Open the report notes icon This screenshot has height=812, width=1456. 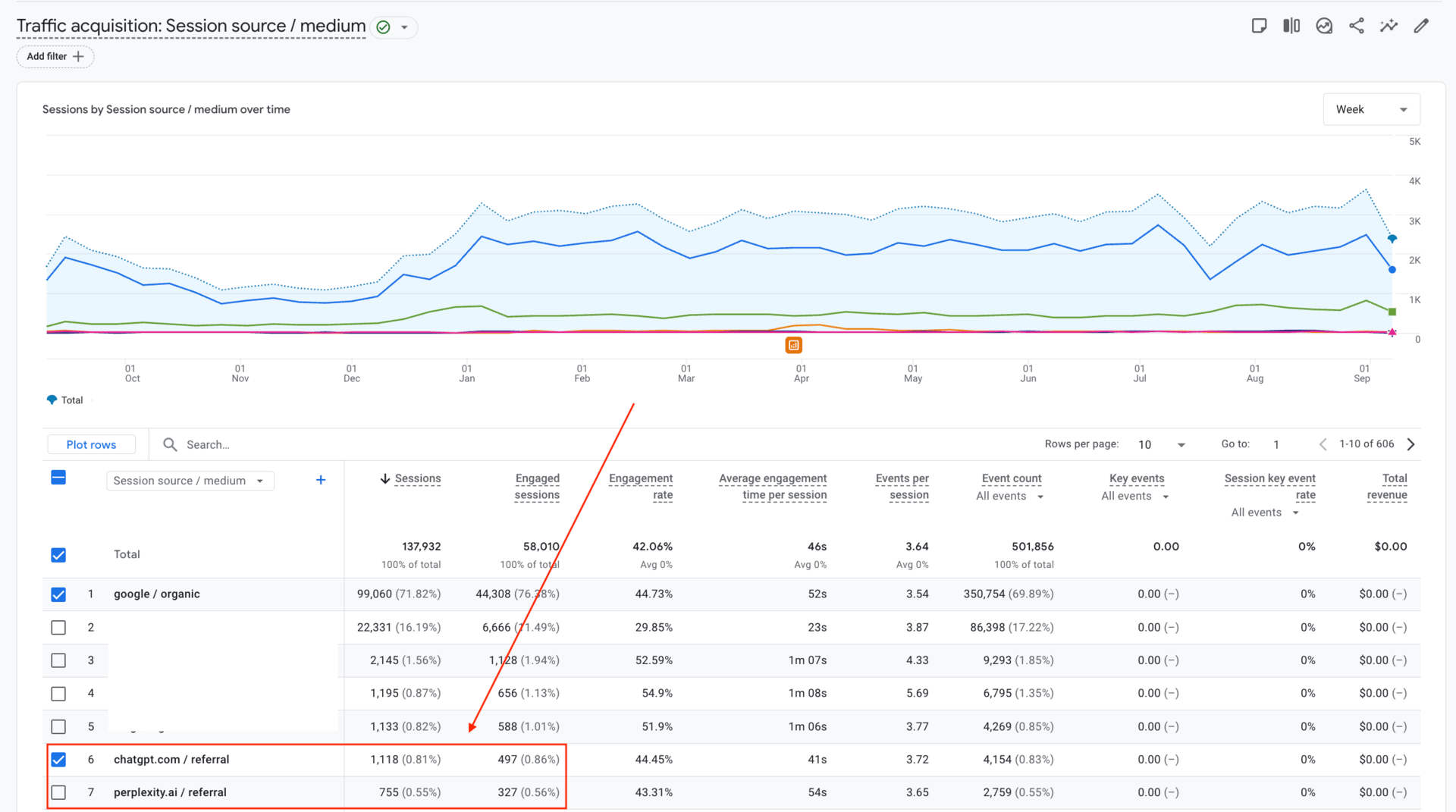click(1259, 26)
